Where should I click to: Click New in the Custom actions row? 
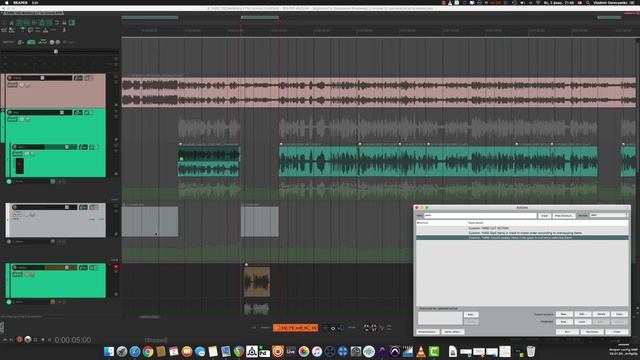click(x=564, y=314)
